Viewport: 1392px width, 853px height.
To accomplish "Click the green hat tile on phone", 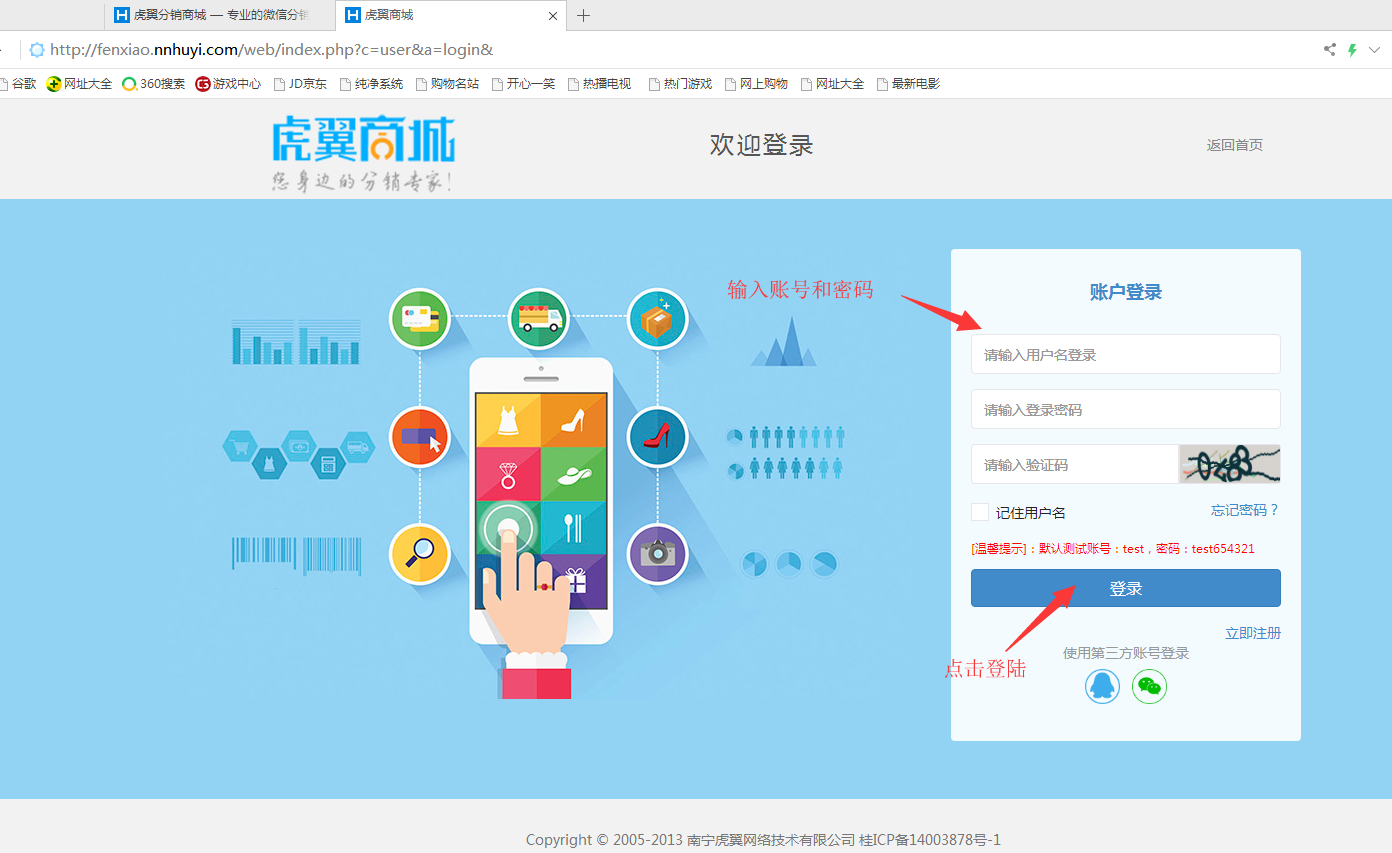I will (574, 473).
